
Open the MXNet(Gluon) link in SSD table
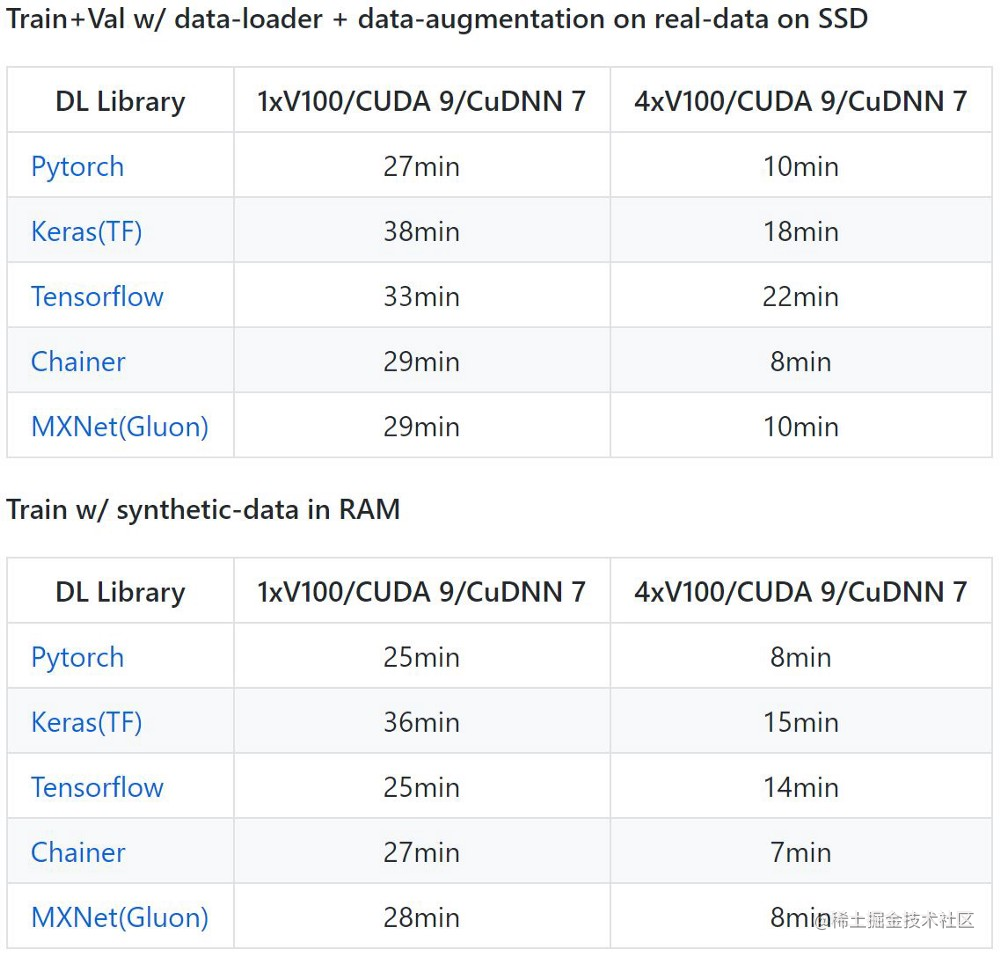point(120,427)
